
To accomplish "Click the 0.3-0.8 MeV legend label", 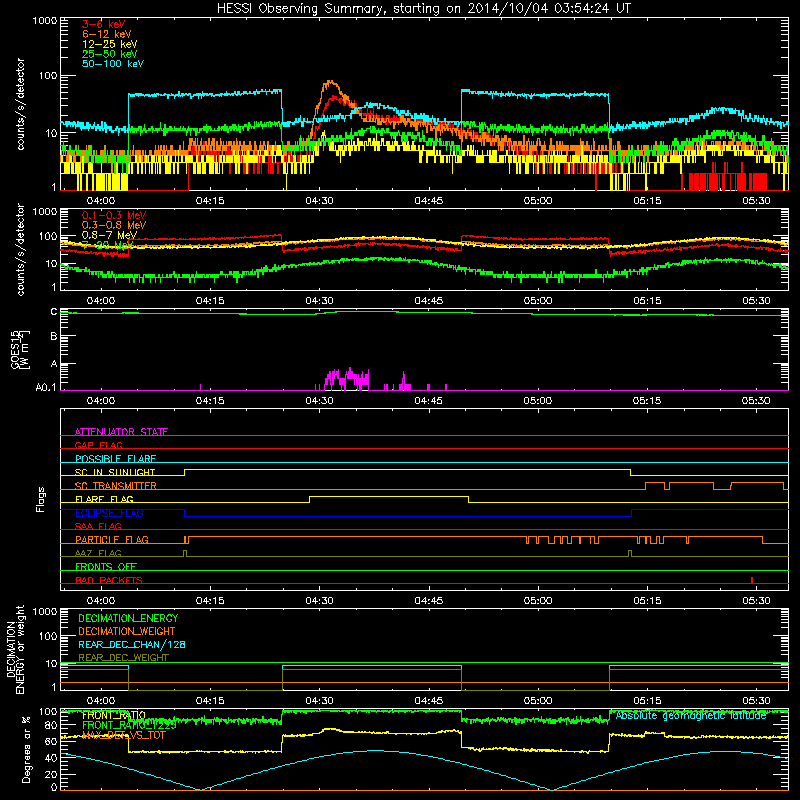I will coord(114,225).
